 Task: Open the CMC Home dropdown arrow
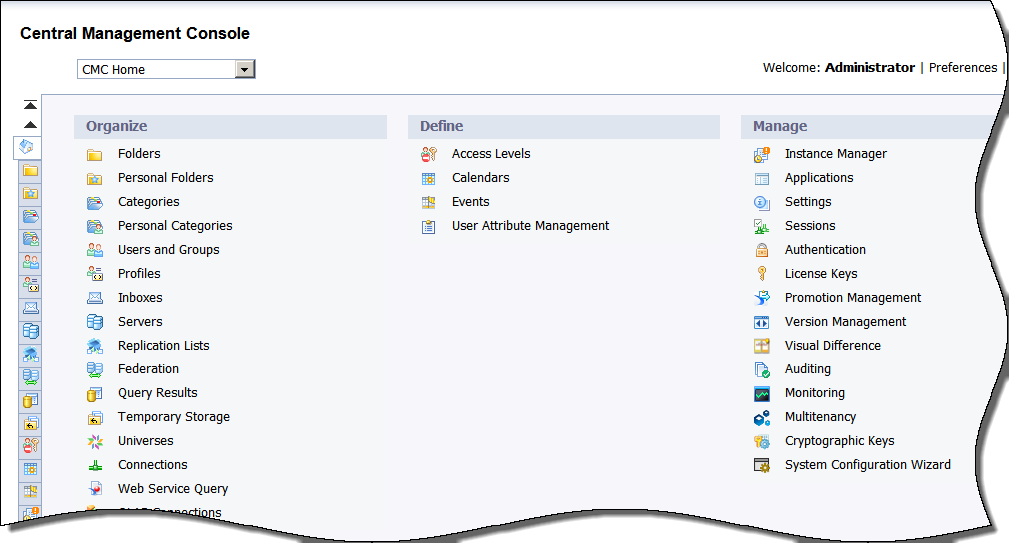click(x=245, y=69)
